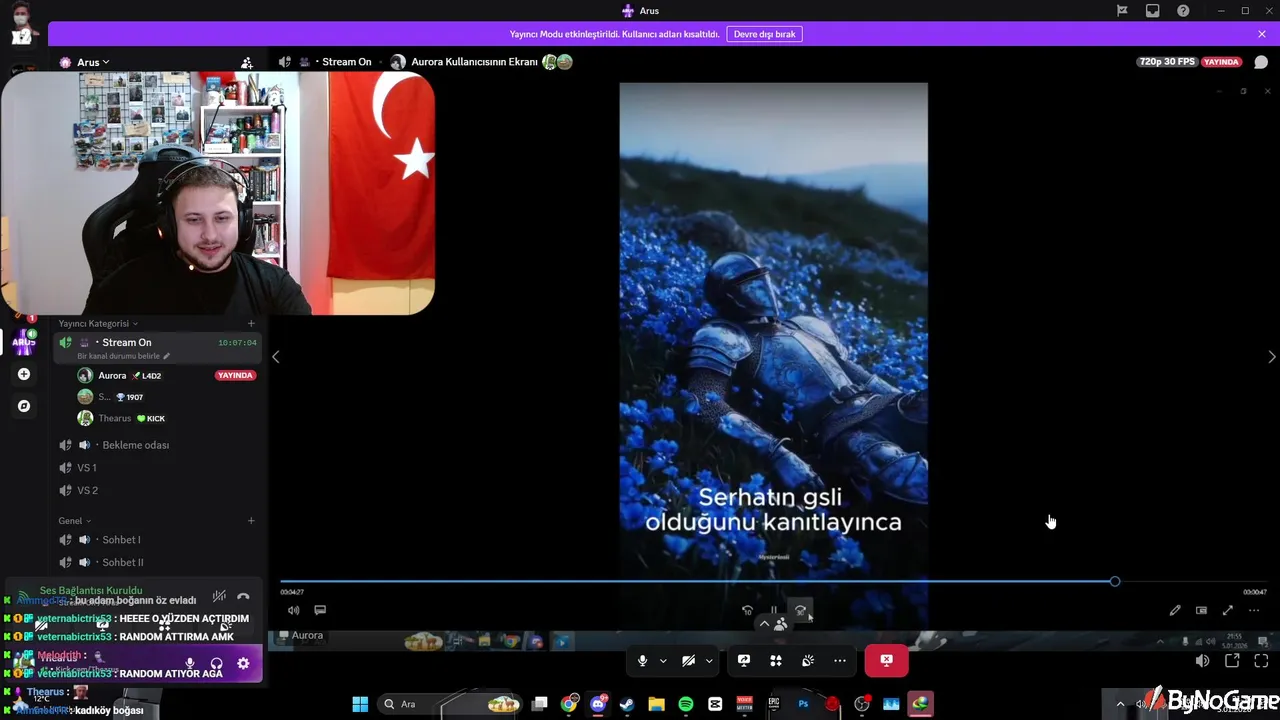Open user settings gear icon

pyautogui.click(x=243, y=663)
